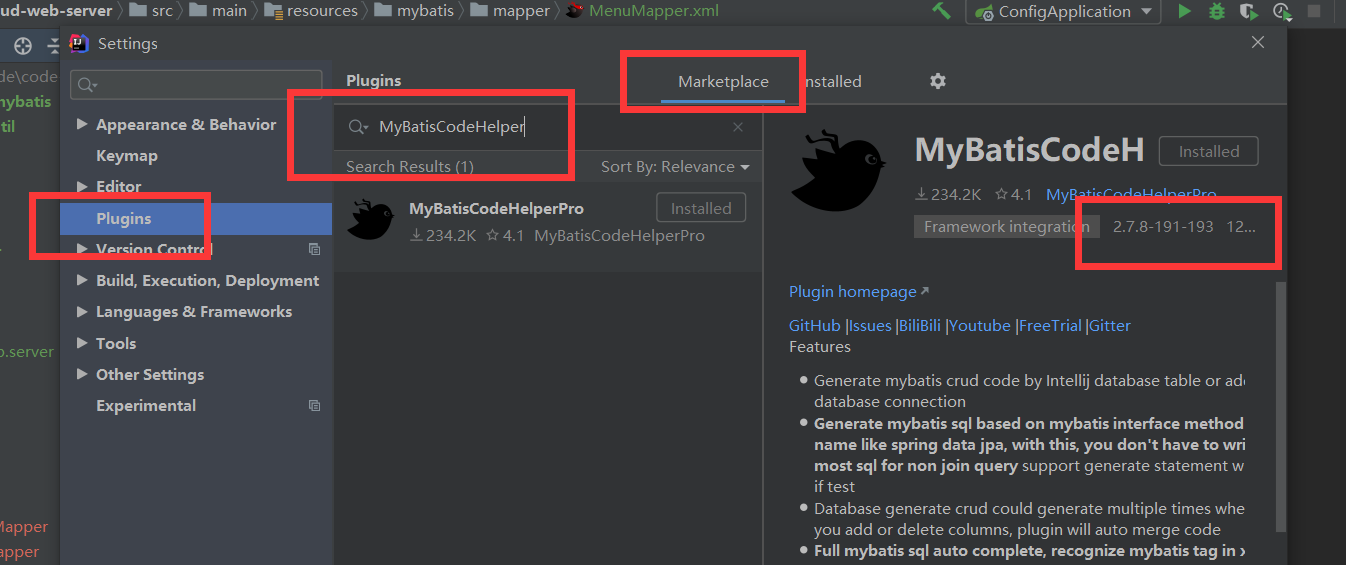Click the grey Stop square icon
Viewport: 1346px width, 565px height.
(1315, 11)
